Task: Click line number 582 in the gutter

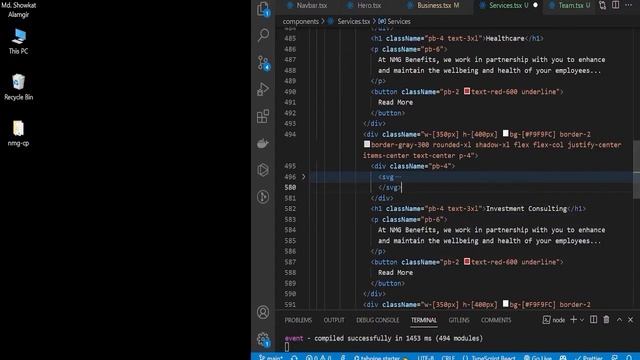Action: tap(290, 209)
